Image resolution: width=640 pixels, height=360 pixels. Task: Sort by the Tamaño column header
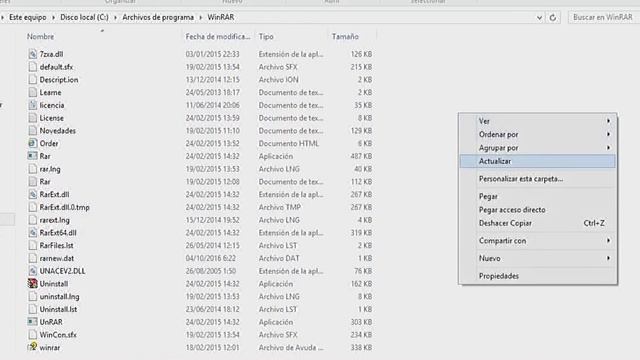point(345,37)
